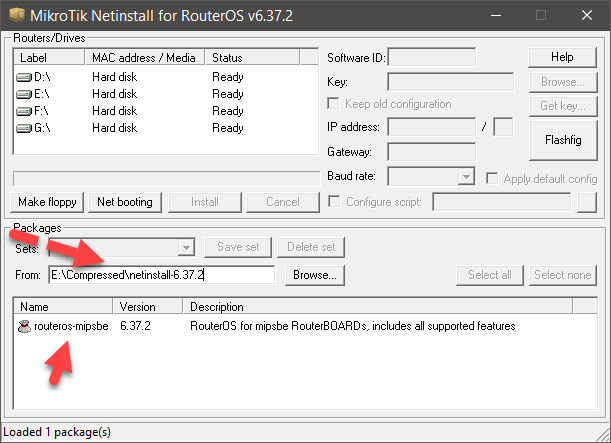
Task: Click the G:\ hard disk drive icon
Action: point(23,128)
